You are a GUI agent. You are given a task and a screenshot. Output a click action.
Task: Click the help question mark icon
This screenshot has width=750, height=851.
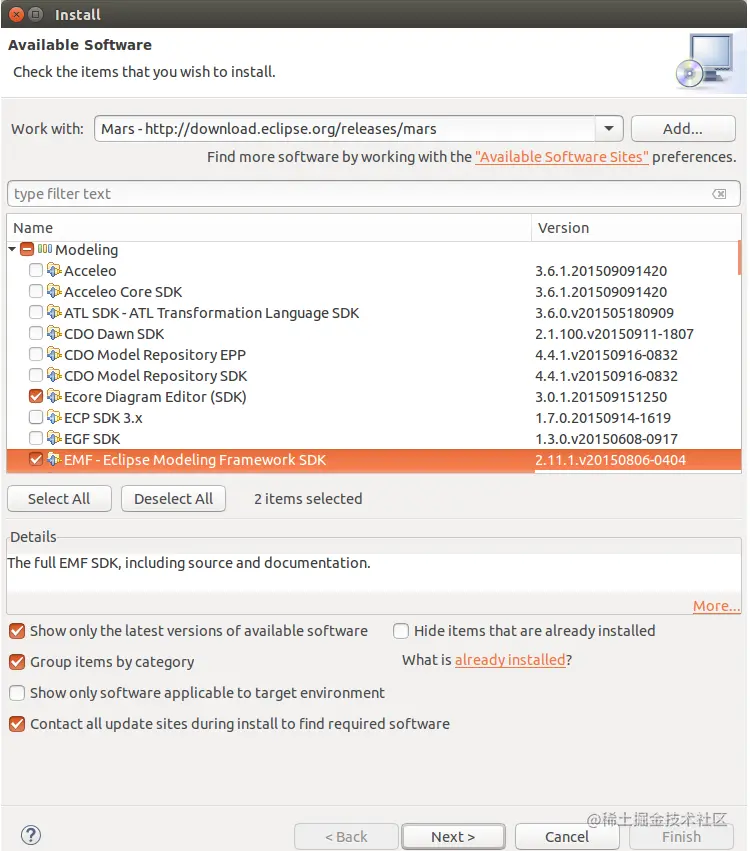coord(31,835)
